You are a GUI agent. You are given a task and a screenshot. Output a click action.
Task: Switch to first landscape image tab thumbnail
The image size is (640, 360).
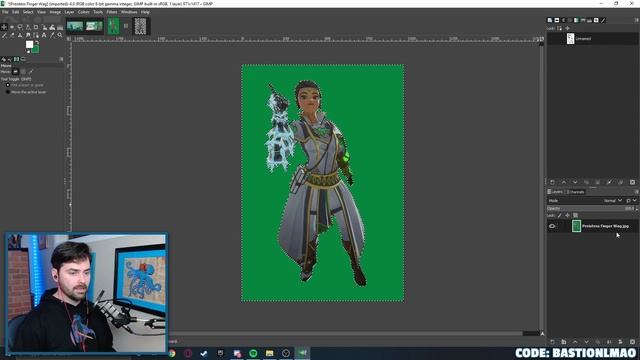[x=75, y=27]
